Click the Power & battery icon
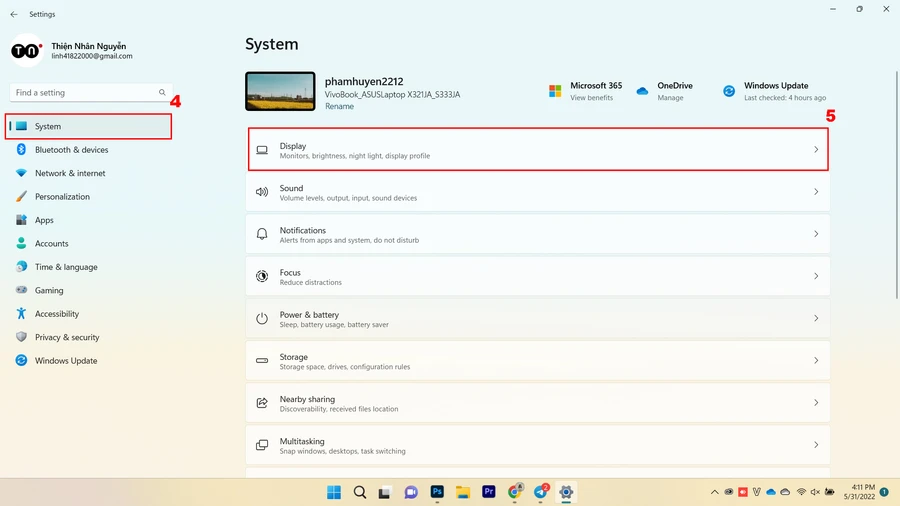 point(262,318)
